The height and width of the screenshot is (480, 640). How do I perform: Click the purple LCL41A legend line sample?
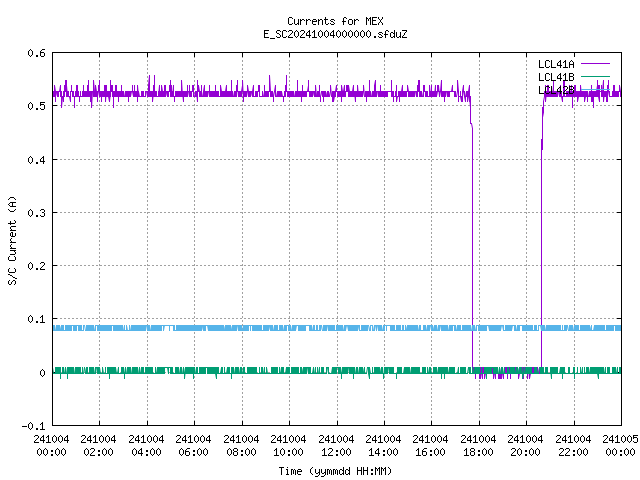[595, 64]
